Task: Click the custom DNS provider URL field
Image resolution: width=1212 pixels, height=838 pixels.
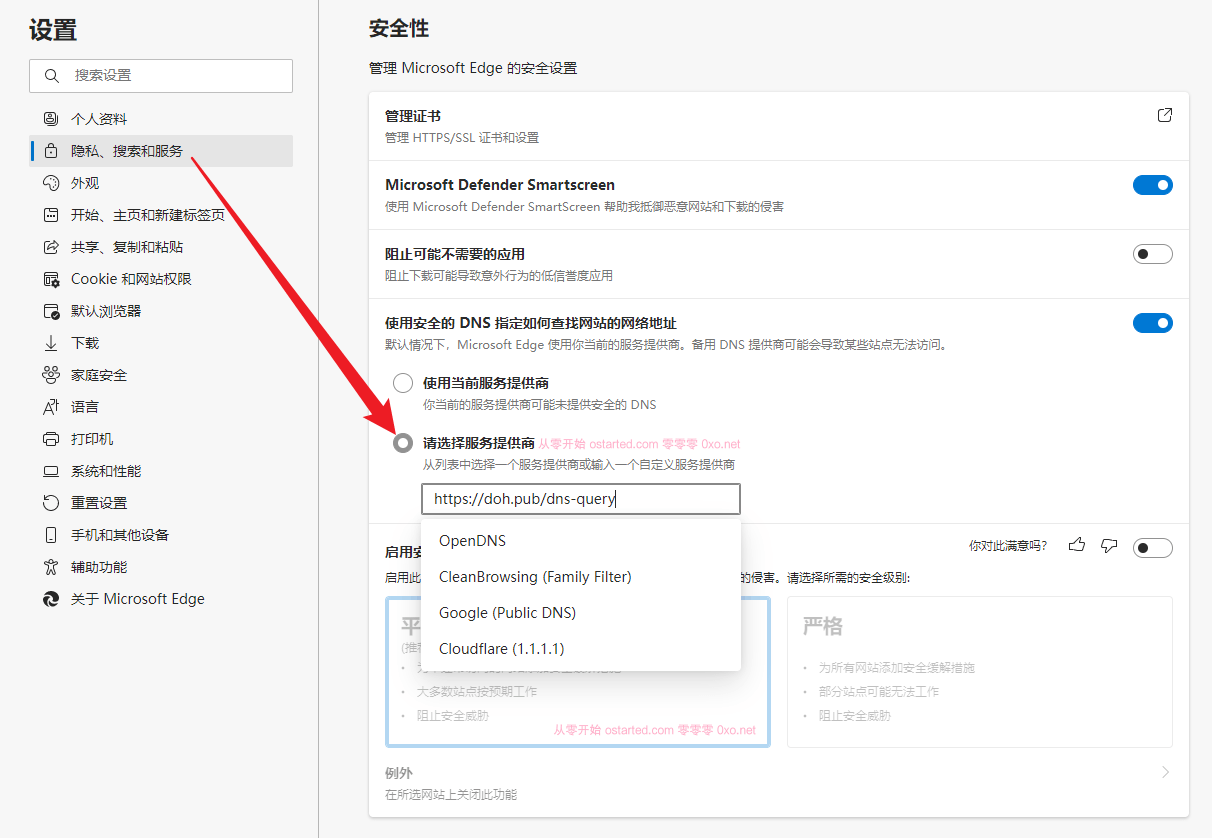Action: [x=581, y=499]
